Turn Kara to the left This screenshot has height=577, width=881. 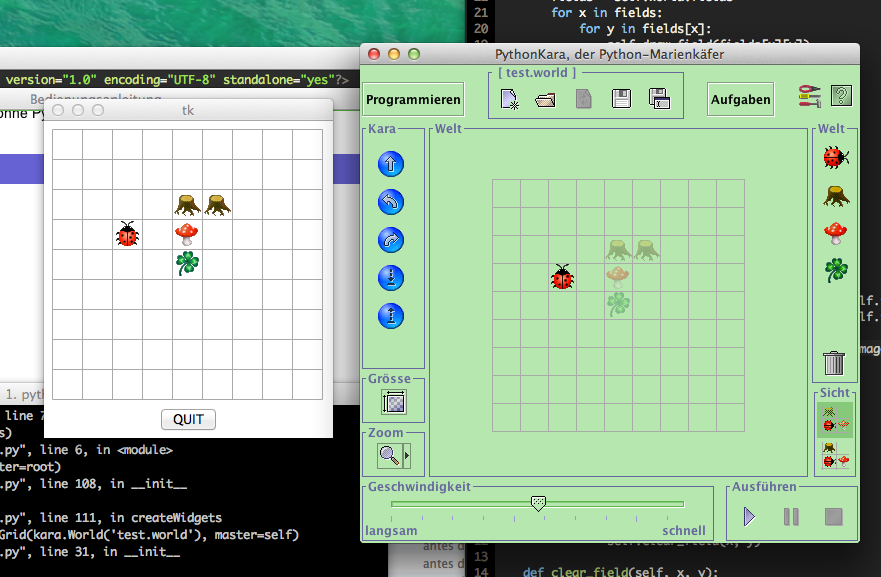coord(391,202)
